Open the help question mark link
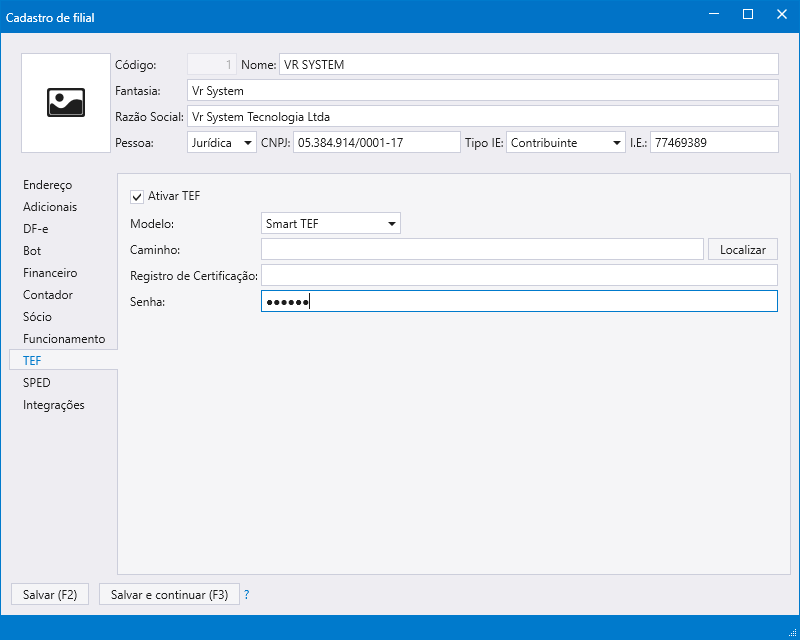 point(246,595)
